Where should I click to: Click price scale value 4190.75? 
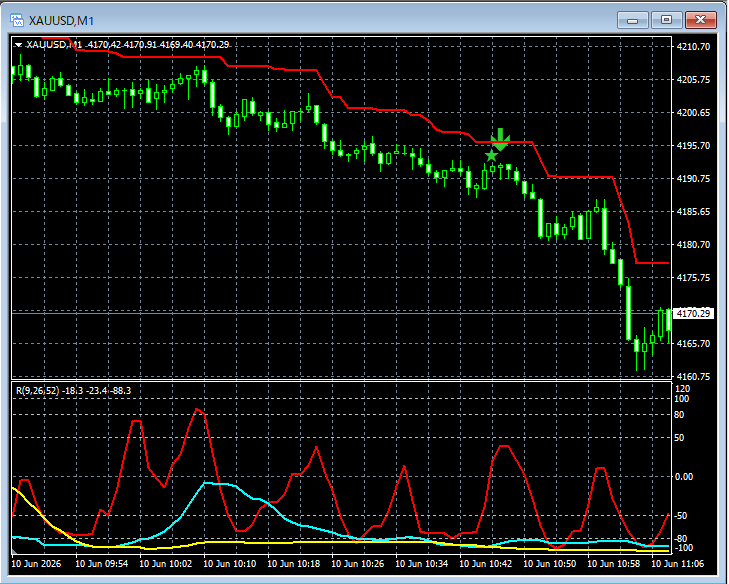pos(693,179)
